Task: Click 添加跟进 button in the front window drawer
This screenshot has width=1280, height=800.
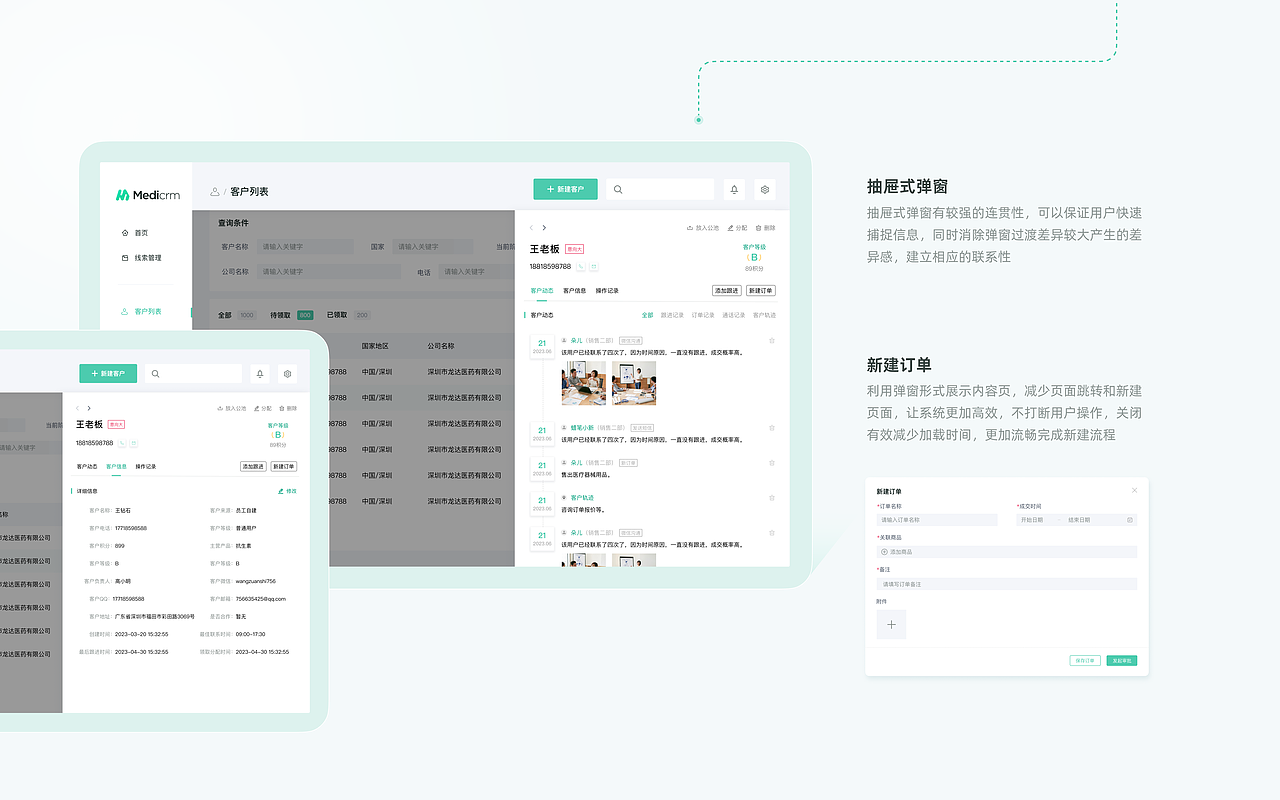Action: click(253, 466)
